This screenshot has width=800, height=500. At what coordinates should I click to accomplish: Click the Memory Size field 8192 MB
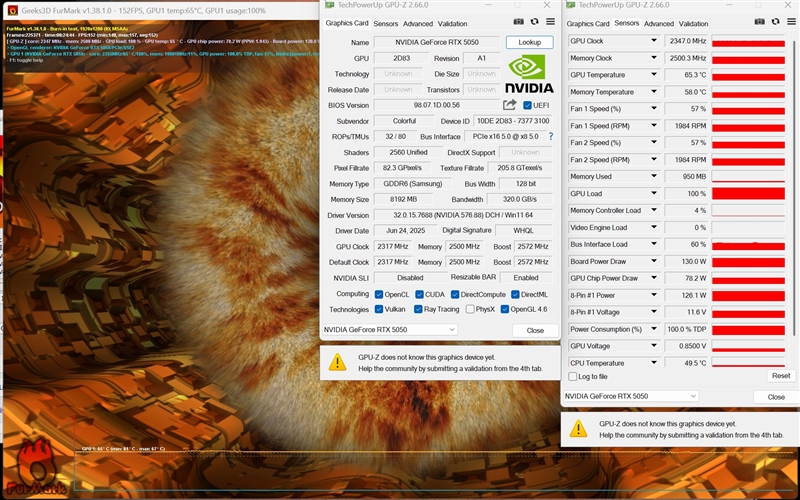(405, 199)
